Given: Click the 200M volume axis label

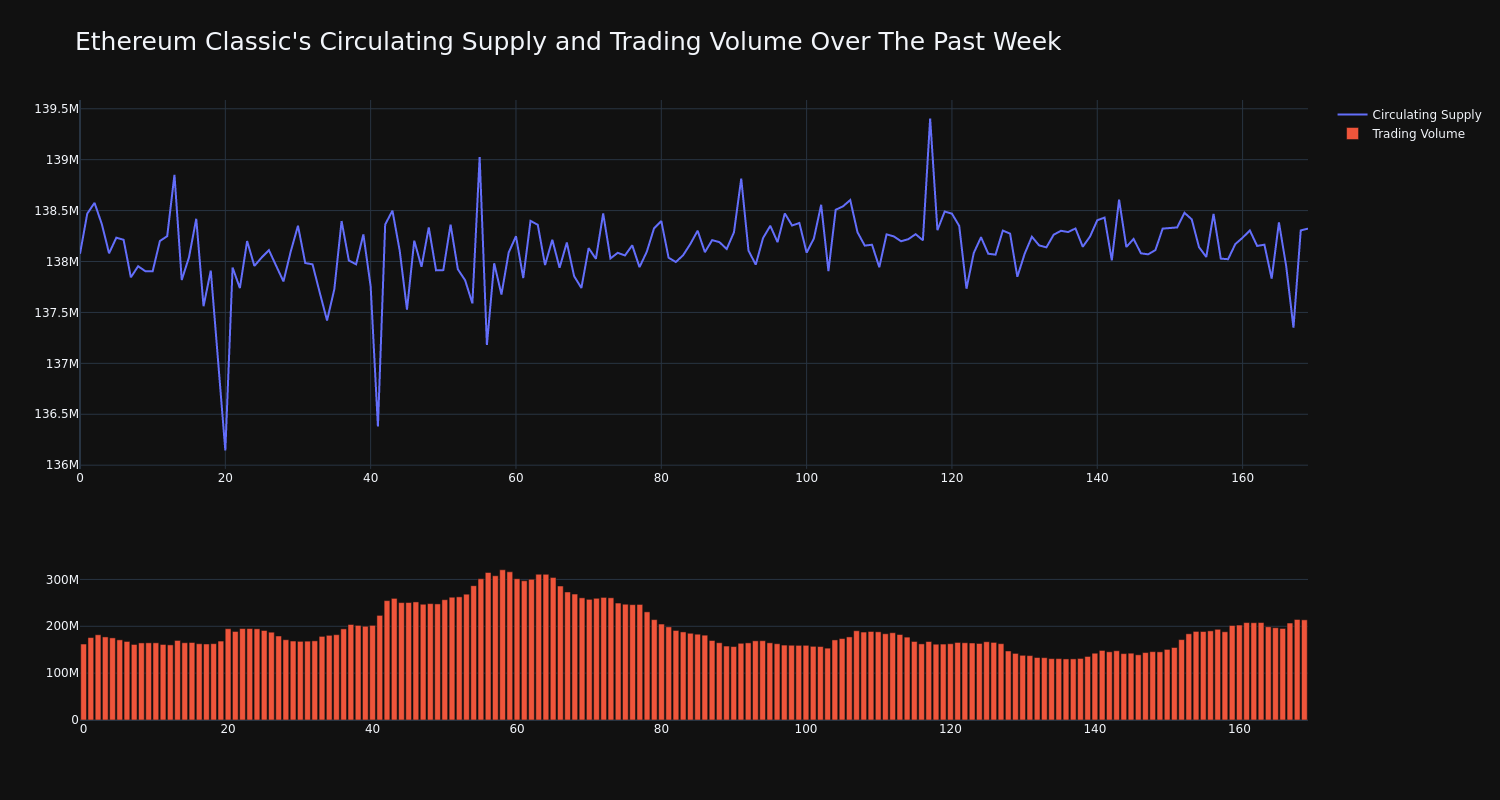Looking at the screenshot, I should click(62, 626).
